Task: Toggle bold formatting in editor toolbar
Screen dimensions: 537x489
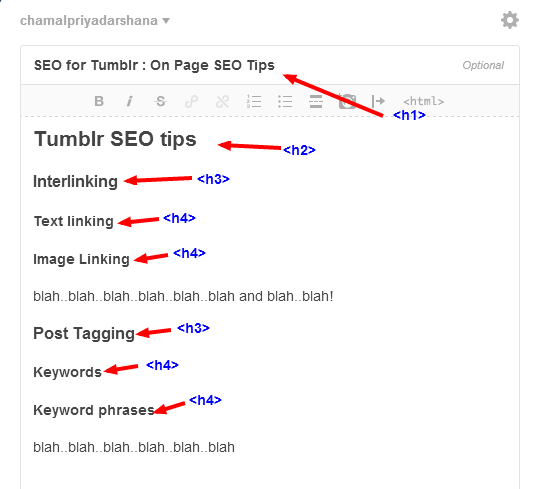Action: (x=99, y=101)
